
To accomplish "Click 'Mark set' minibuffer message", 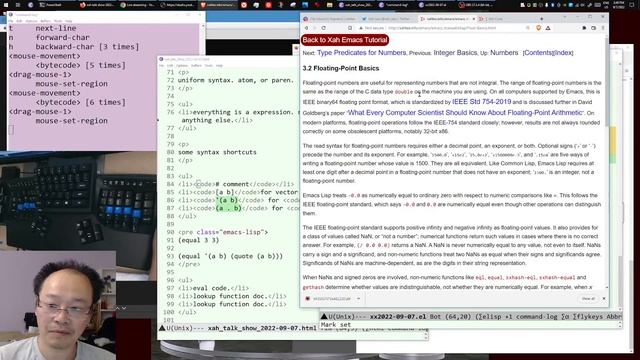I will pyautogui.click(x=336, y=325).
